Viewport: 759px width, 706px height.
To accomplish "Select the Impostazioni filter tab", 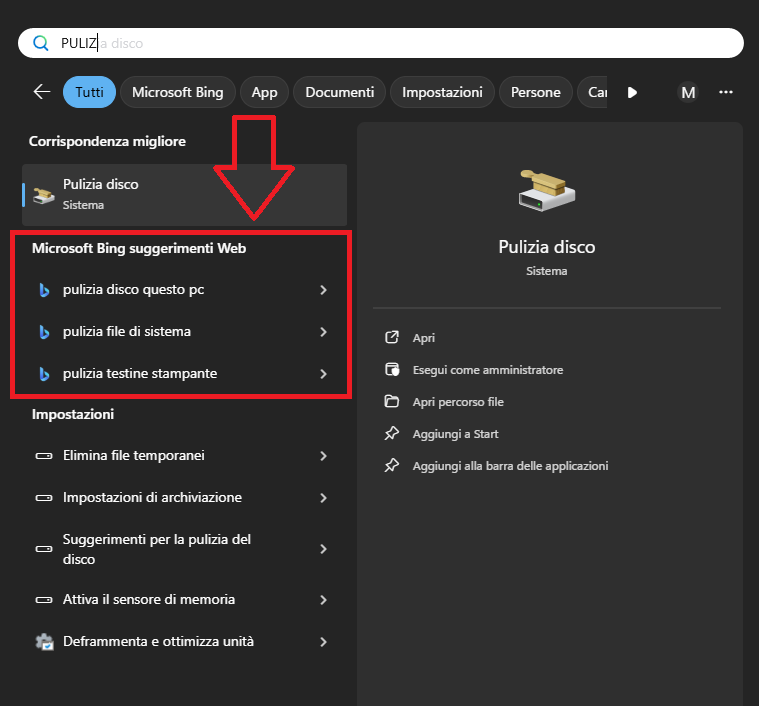I will (x=442, y=92).
